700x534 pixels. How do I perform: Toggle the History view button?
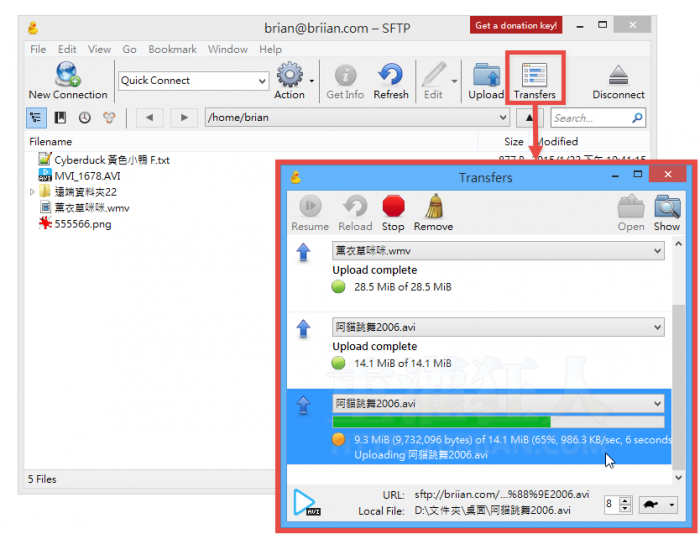click(84, 118)
